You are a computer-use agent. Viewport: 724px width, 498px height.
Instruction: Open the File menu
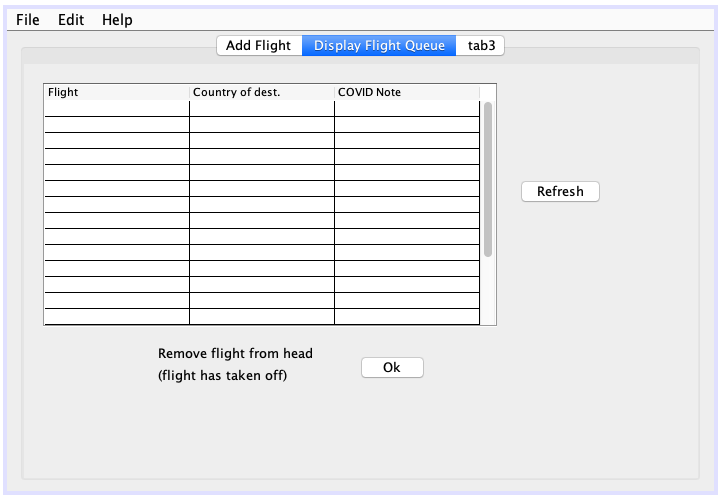[28, 20]
